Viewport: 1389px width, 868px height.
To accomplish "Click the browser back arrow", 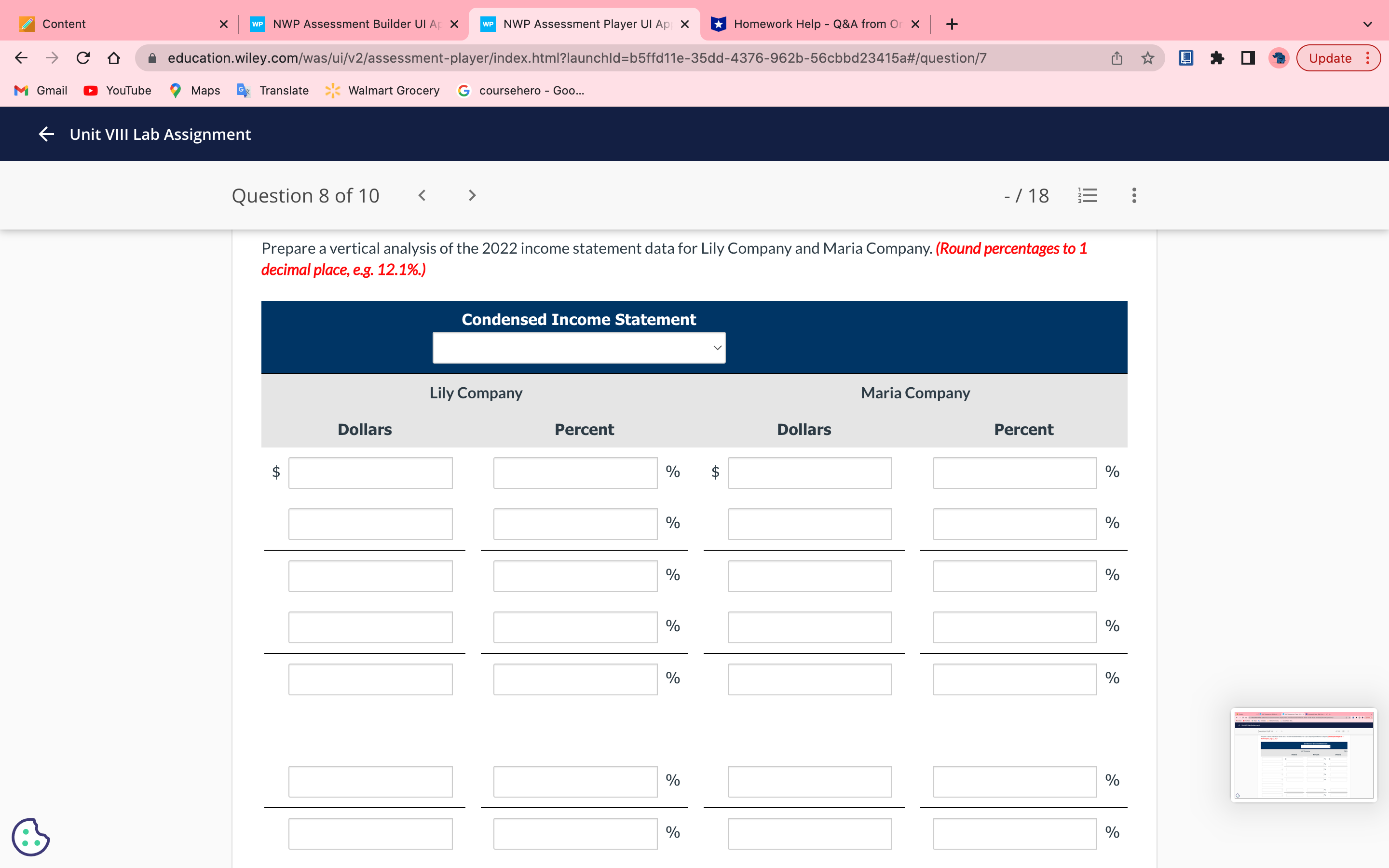I will coord(21,57).
